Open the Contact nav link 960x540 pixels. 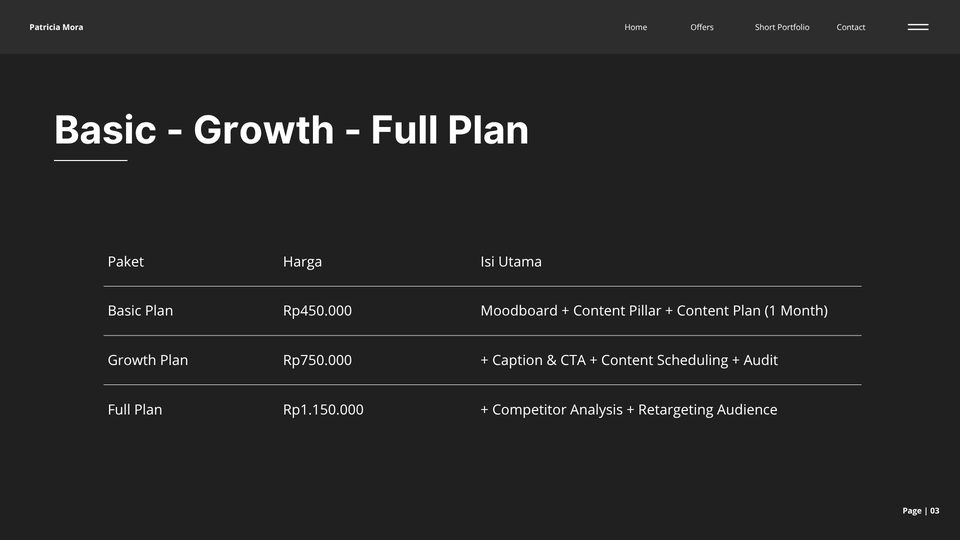[850, 27]
